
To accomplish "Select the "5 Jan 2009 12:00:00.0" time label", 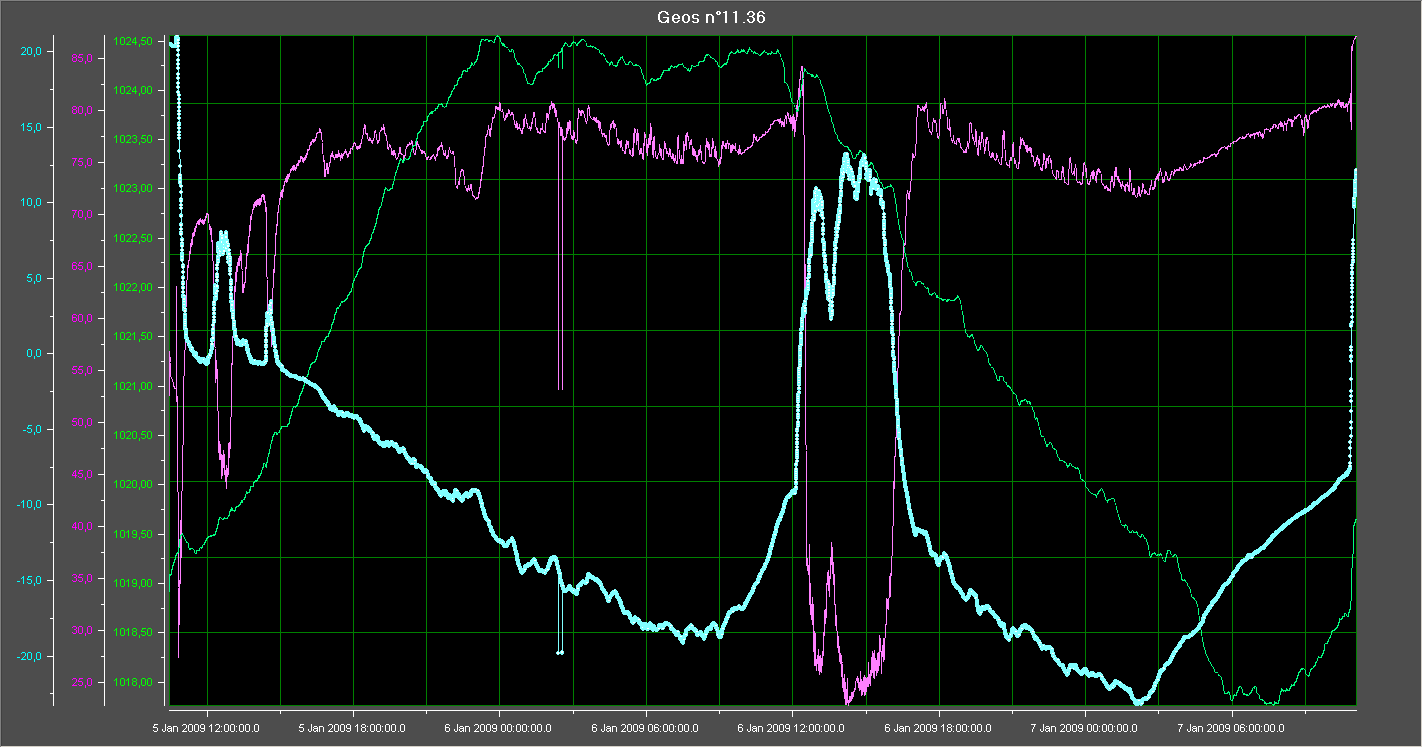I will pyautogui.click(x=207, y=729).
